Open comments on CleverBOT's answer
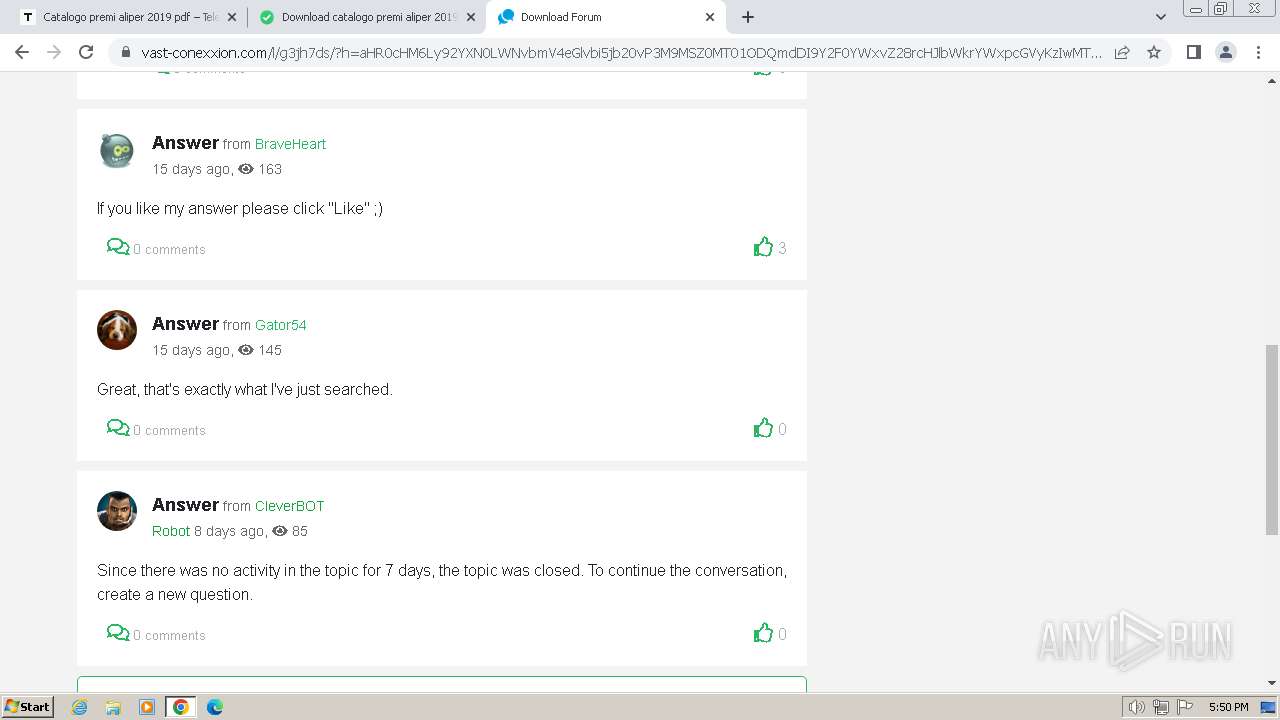 (x=156, y=634)
